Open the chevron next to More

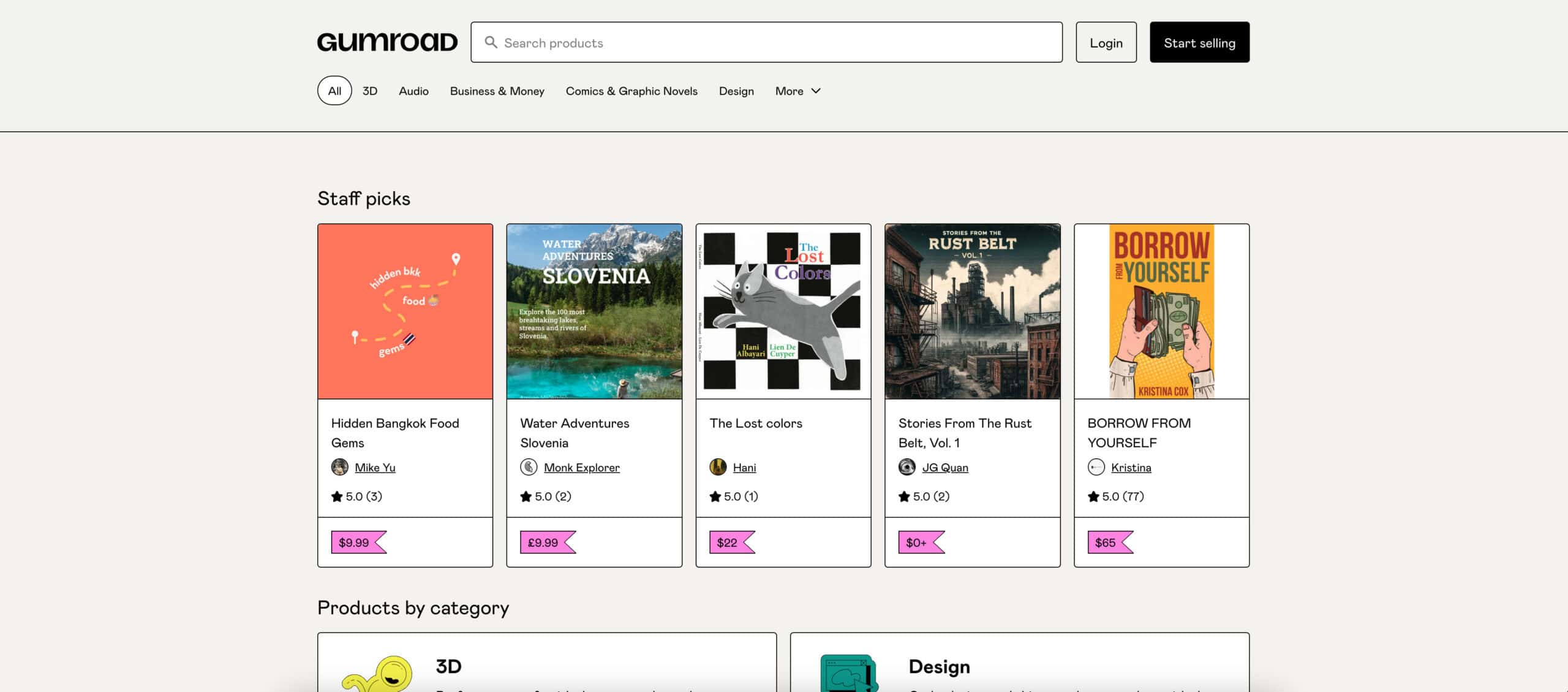(x=815, y=91)
